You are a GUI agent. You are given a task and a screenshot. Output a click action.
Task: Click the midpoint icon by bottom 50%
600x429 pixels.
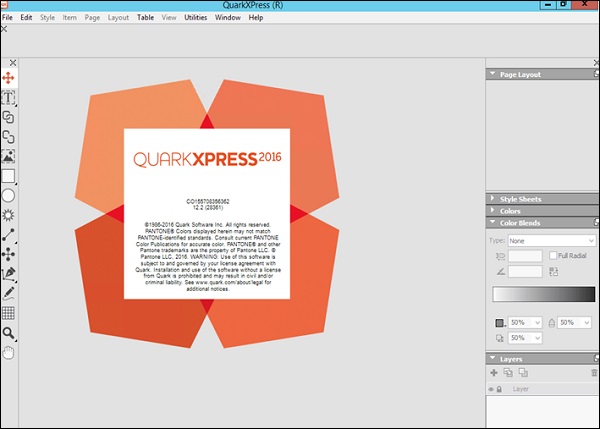click(499, 338)
